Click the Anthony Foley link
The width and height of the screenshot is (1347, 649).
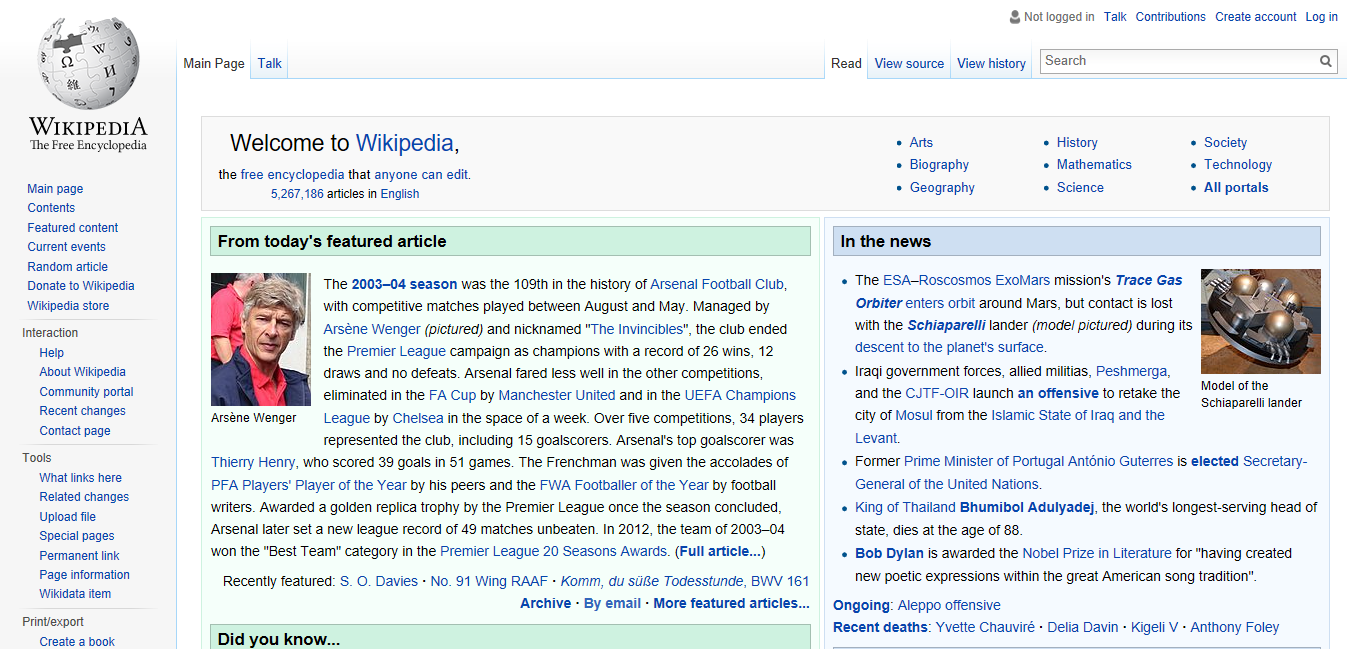[x=1235, y=627]
